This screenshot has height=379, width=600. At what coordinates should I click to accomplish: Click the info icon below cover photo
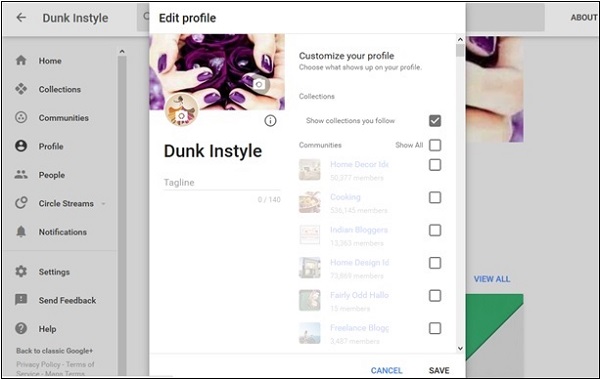[270, 121]
